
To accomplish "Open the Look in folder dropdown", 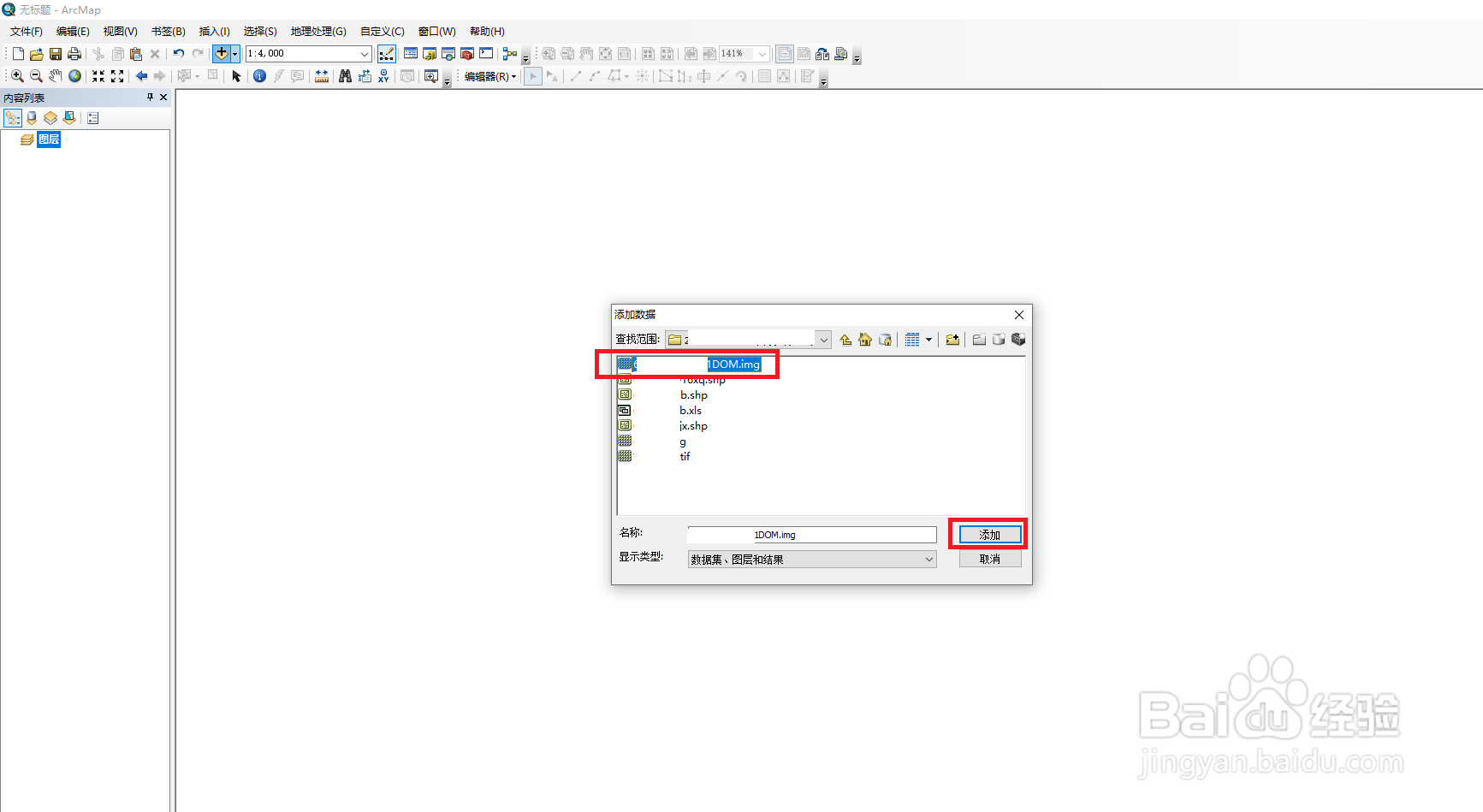I will 823,340.
